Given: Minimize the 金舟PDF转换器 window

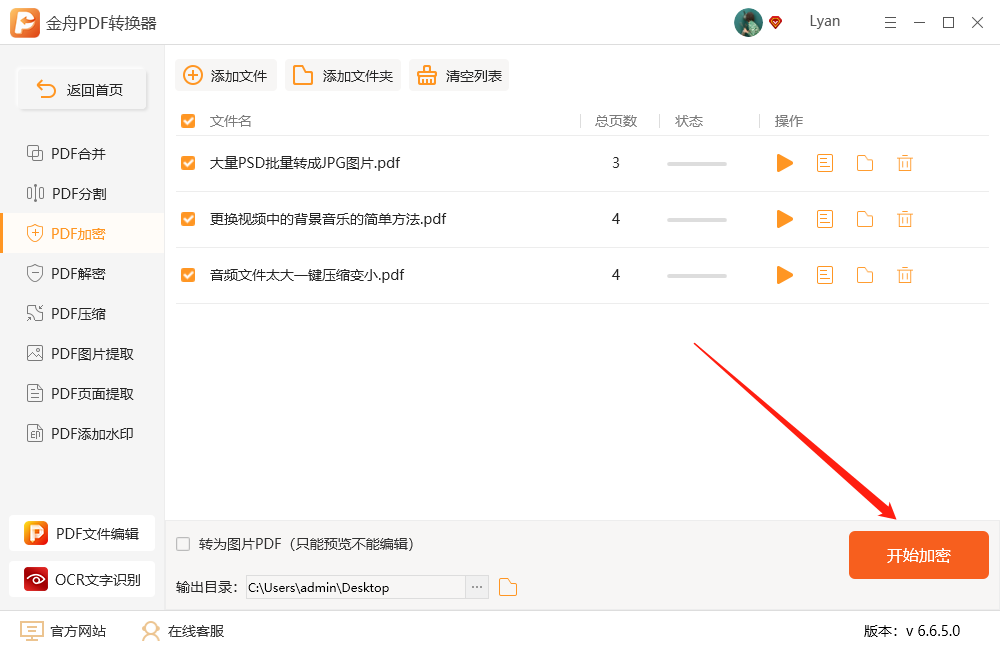Looking at the screenshot, I should click(919, 23).
